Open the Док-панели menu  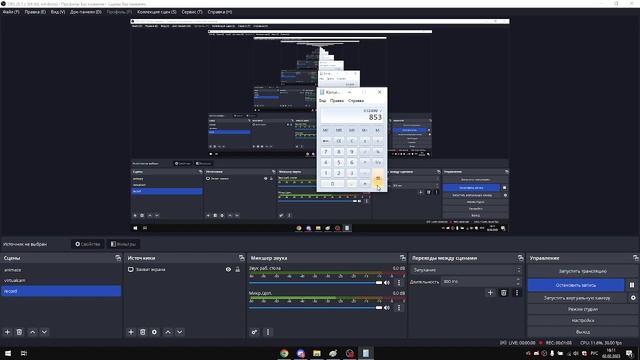86,12
